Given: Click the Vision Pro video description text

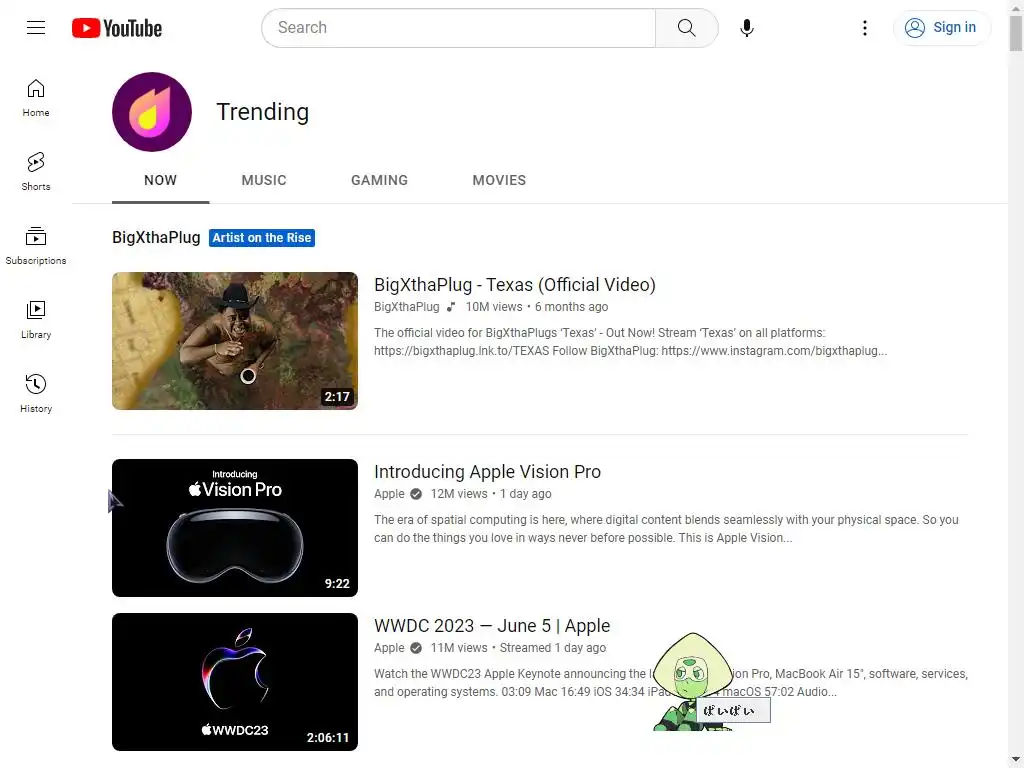Looking at the screenshot, I should pyautogui.click(x=666, y=529).
